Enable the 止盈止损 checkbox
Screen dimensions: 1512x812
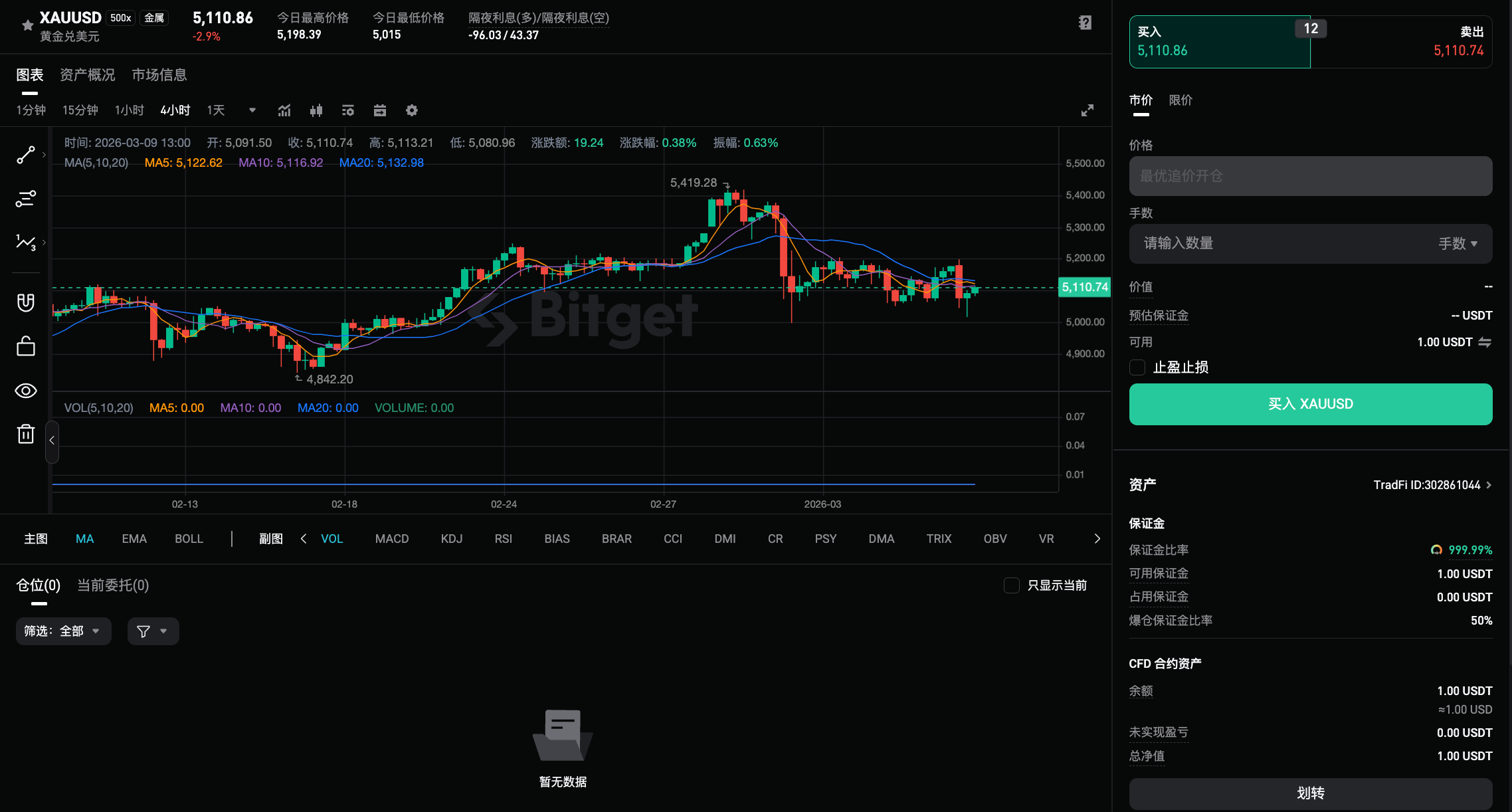[1137, 367]
